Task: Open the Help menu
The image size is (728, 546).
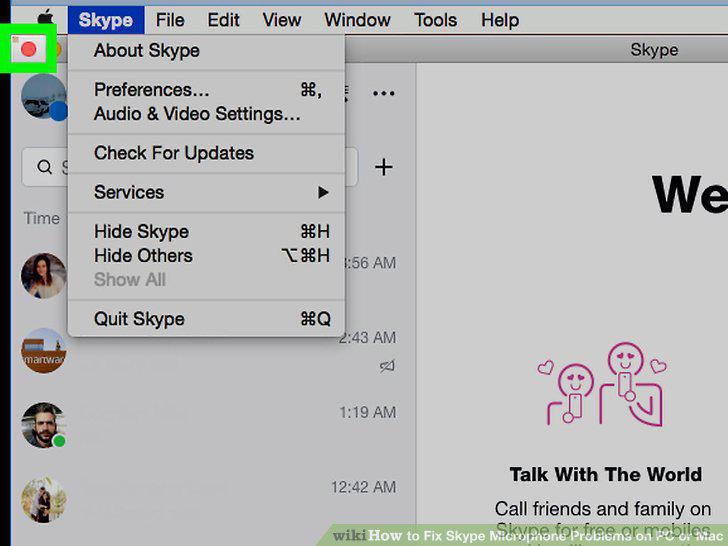Action: 500,20
